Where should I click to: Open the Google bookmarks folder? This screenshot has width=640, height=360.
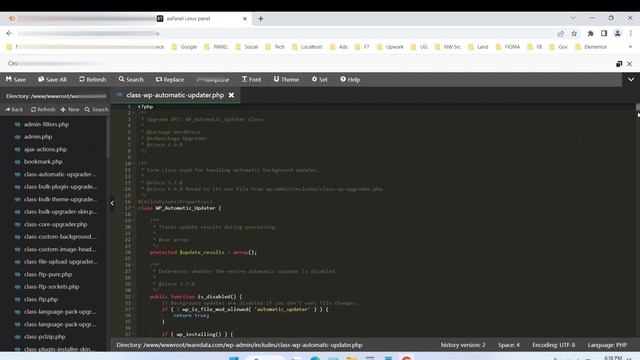(184, 47)
